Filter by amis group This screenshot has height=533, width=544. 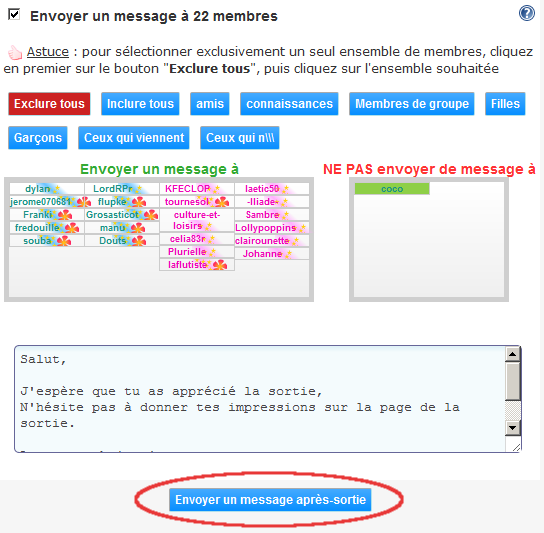click(210, 104)
